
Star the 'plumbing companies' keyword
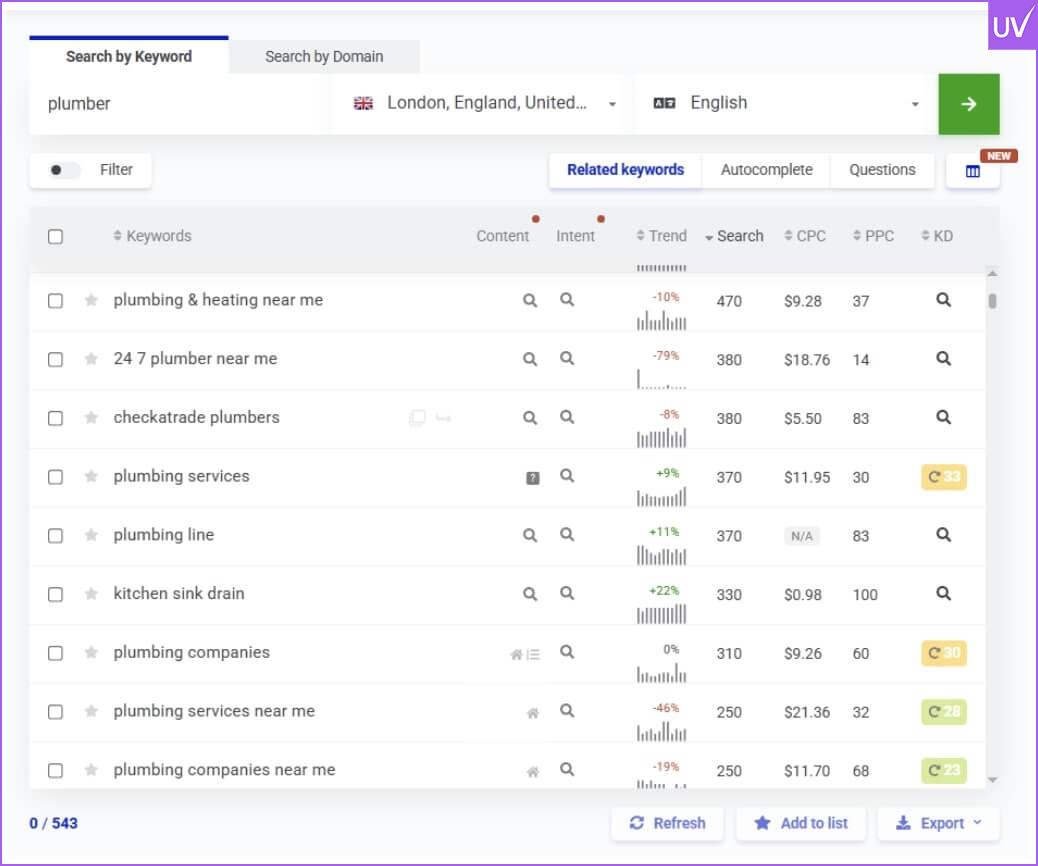tap(91, 653)
